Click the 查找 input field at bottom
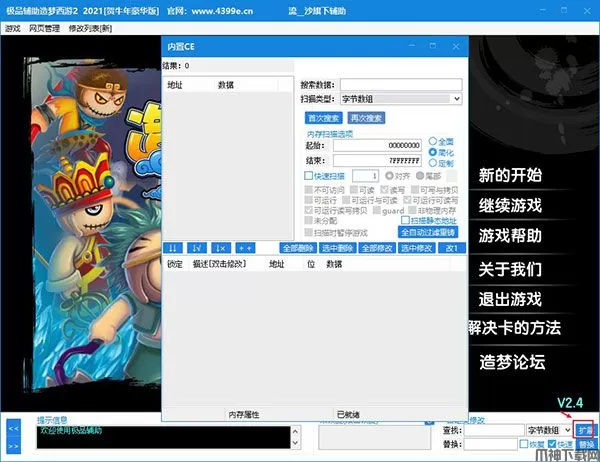The width and height of the screenshot is (600, 462). click(x=494, y=430)
